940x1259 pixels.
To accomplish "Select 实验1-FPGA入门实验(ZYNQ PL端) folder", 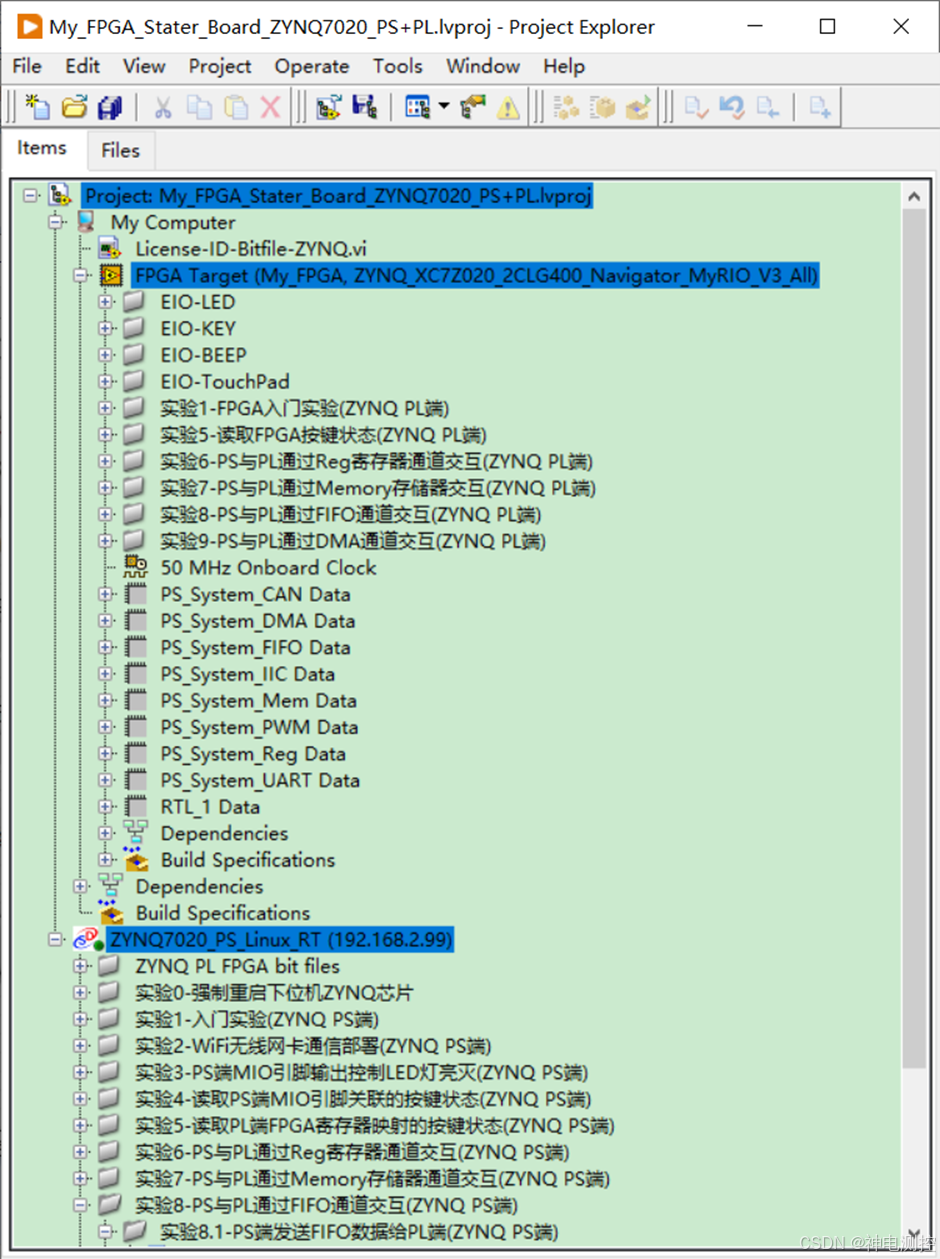I will (305, 408).
